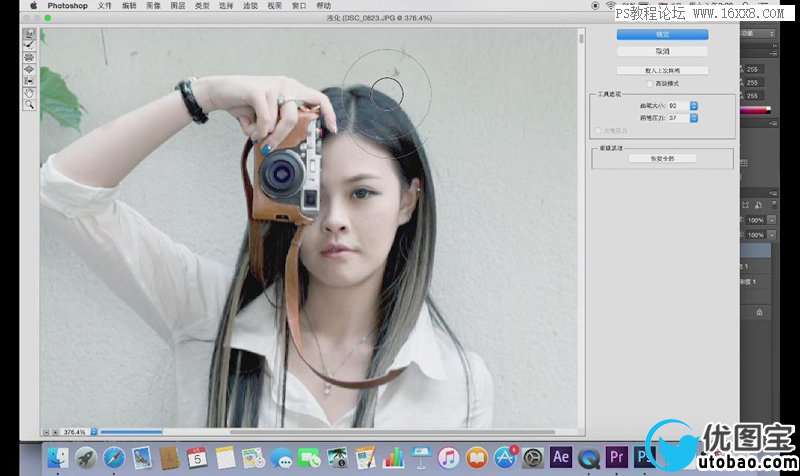Launch Premiere Pro from the dock
Viewport: 800px width, 476px height.
pyautogui.click(x=616, y=457)
